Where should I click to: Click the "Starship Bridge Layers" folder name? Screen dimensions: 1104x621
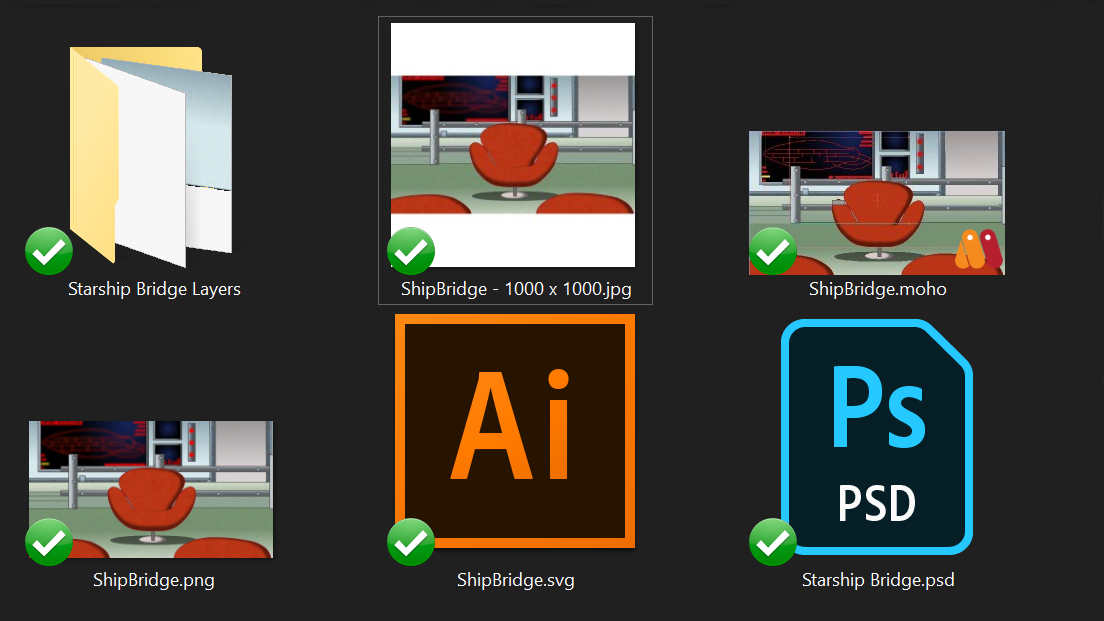pyautogui.click(x=154, y=290)
